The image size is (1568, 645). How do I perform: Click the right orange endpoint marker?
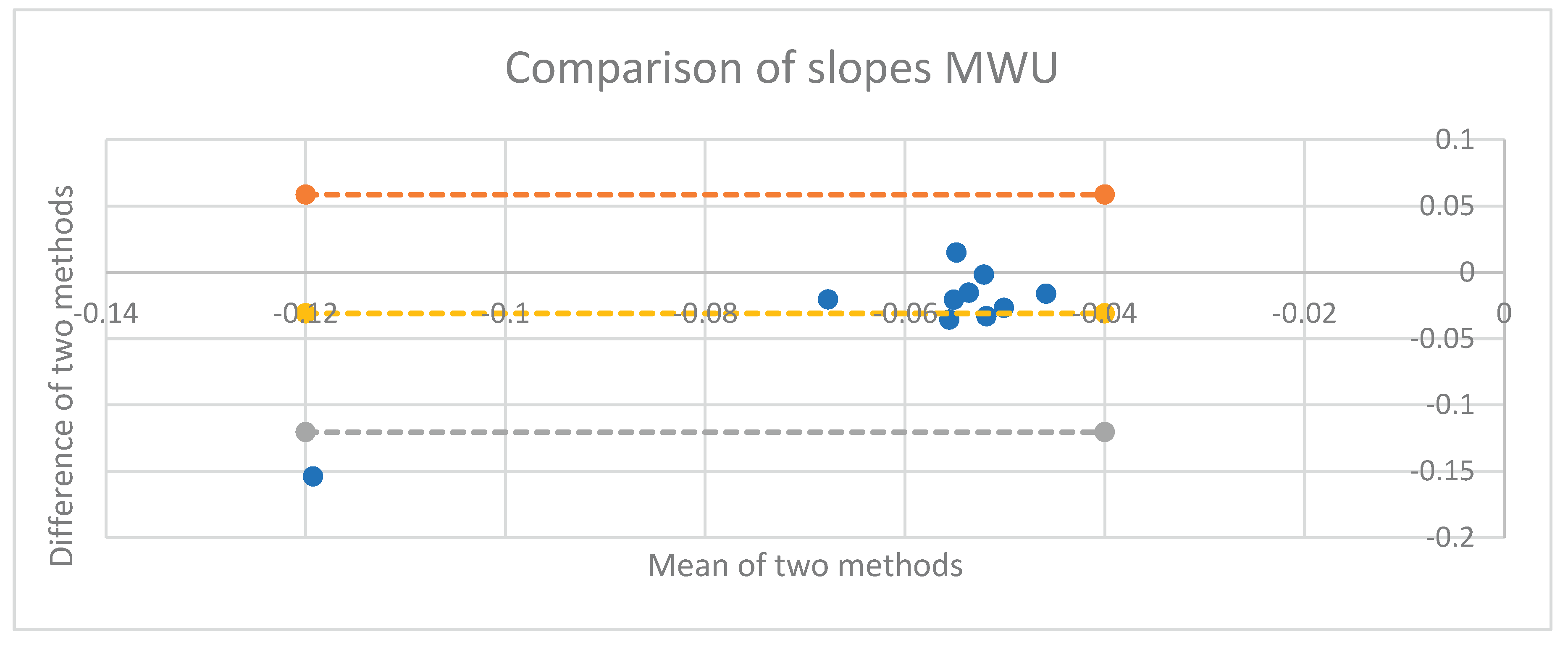(1104, 195)
